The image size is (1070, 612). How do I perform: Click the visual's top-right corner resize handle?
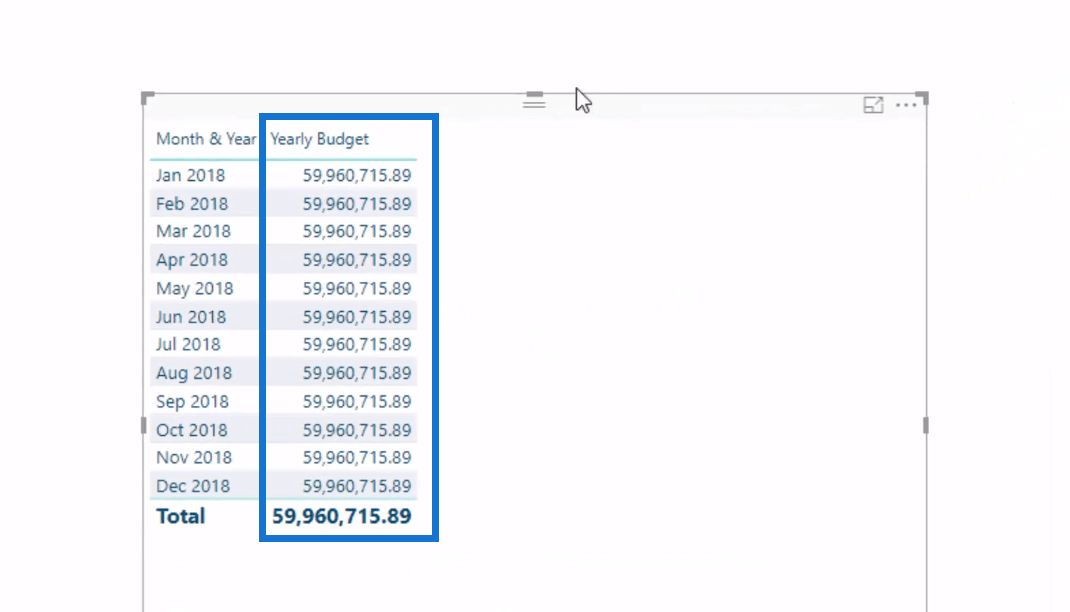pos(922,98)
